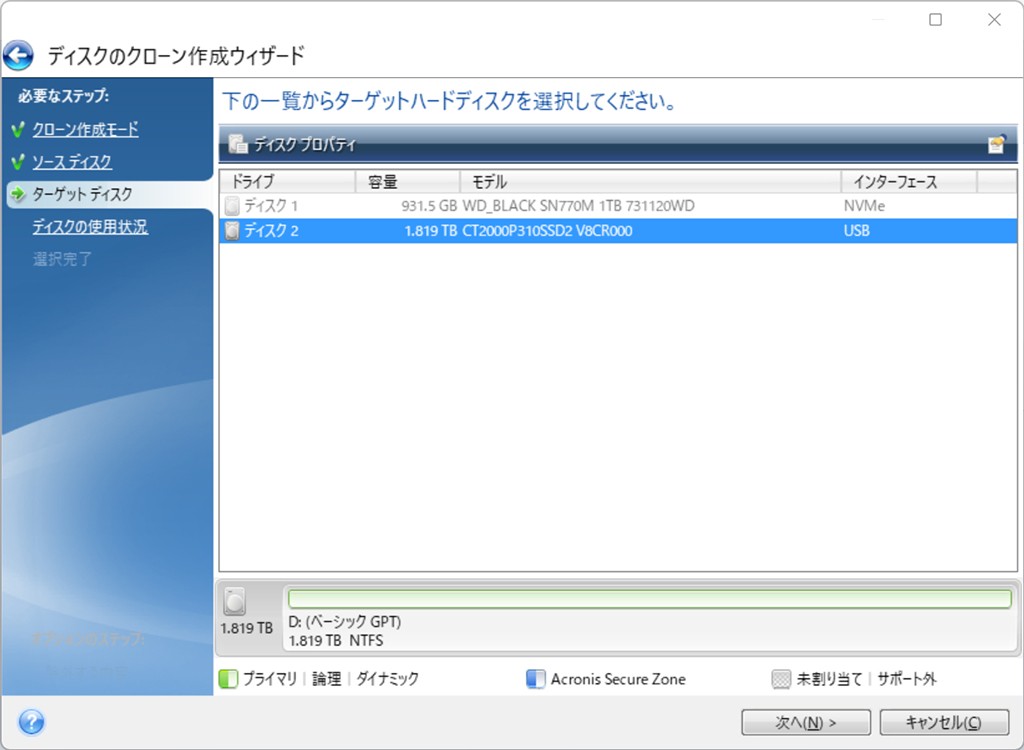Sort by the ドライブ column header

(x=287, y=182)
